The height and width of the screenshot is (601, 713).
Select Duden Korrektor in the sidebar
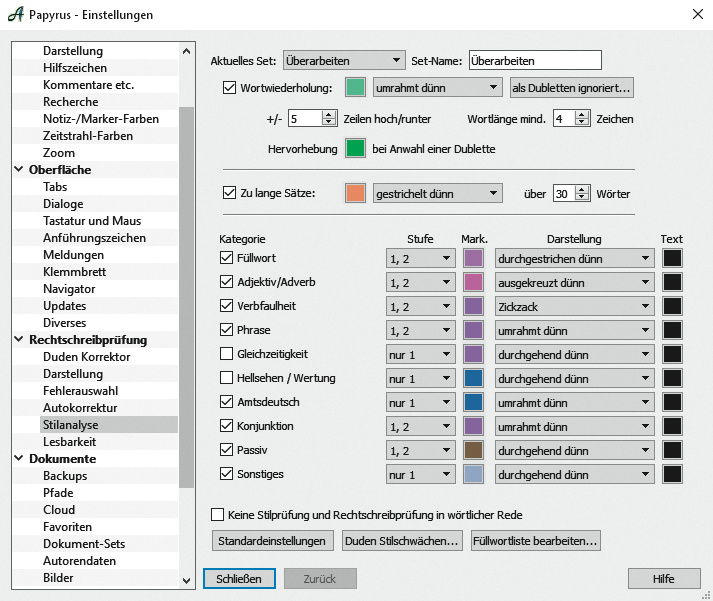(86, 357)
